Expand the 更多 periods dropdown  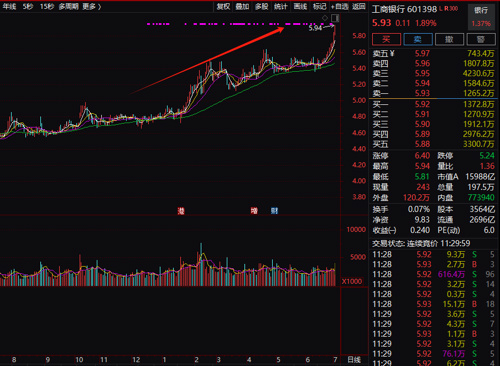tap(92, 6)
